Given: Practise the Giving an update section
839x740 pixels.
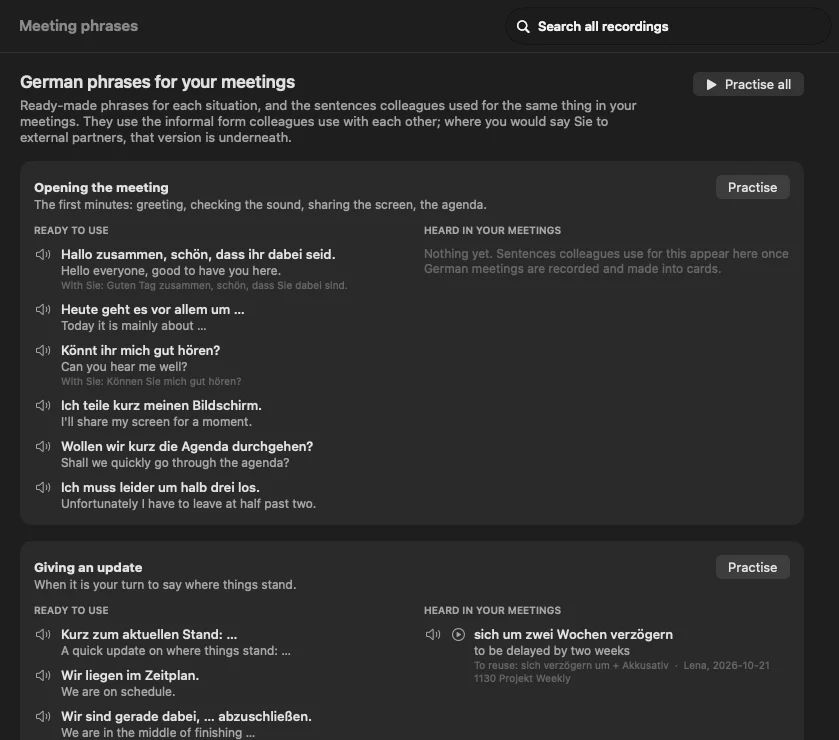Looking at the screenshot, I should tap(752, 567).
